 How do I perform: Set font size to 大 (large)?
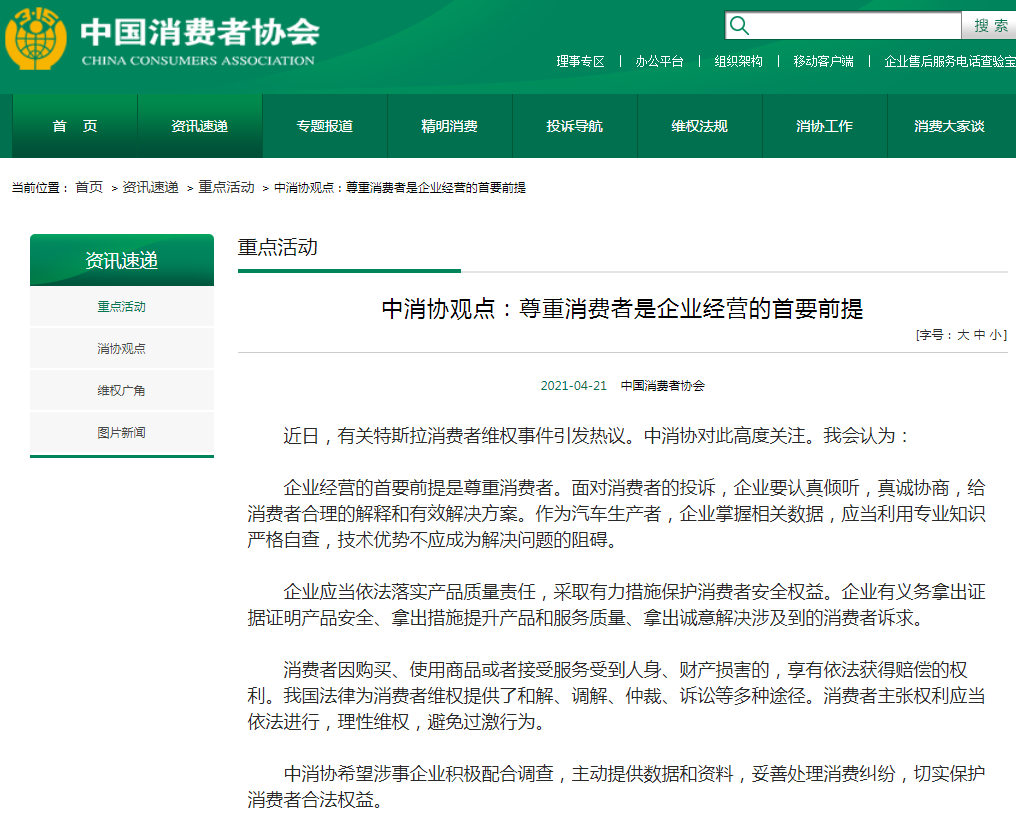click(x=964, y=335)
